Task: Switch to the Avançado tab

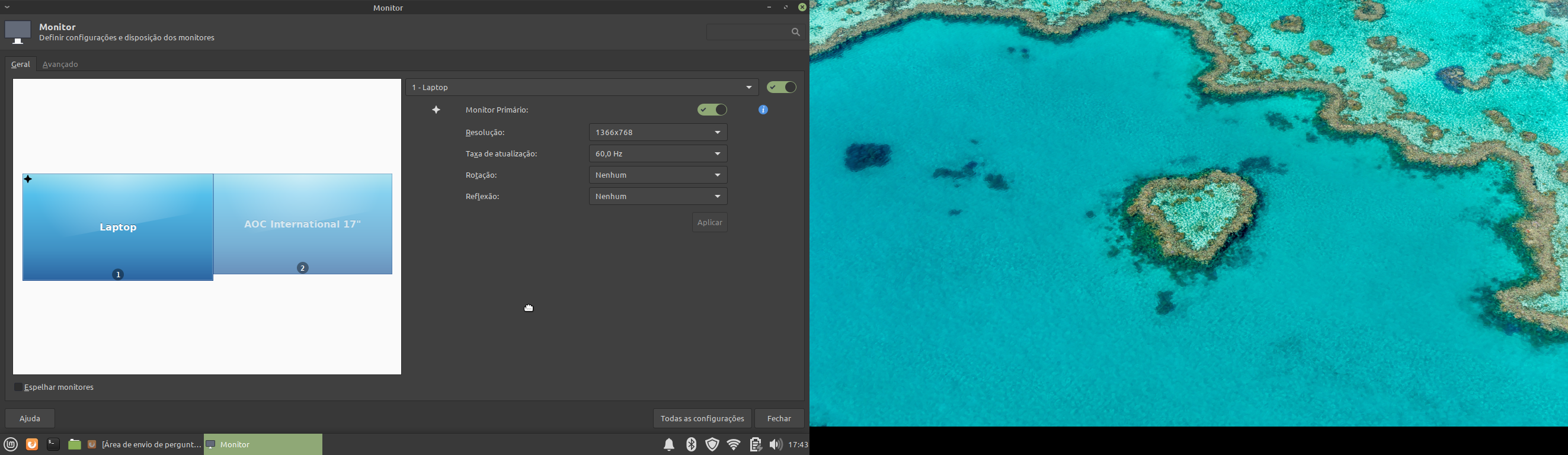Action: tap(60, 65)
